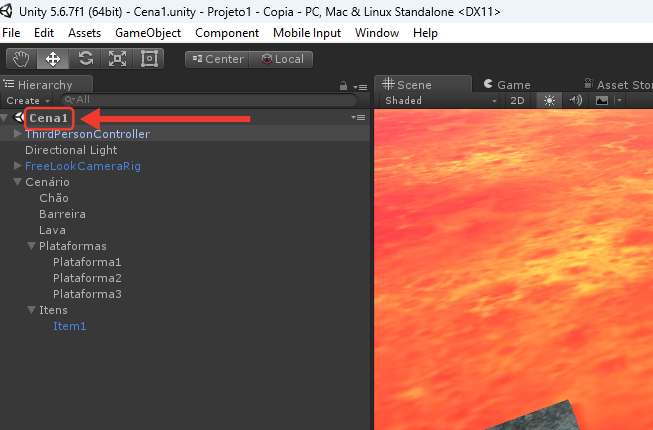Click the search magnifier icon in Hierarchy
This screenshot has width=653, height=430.
[x=70, y=99]
